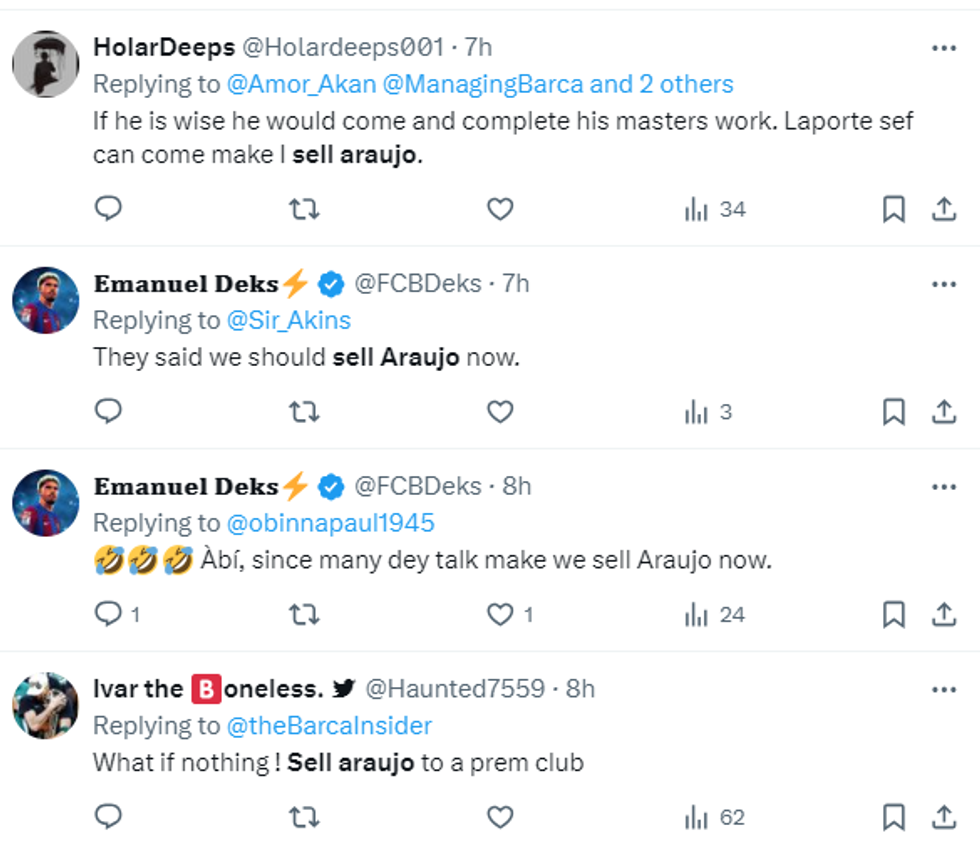The image size is (980, 851).
Task: Reply to the 'Àbí, since many dey talk' tweet
Action: click(x=108, y=614)
